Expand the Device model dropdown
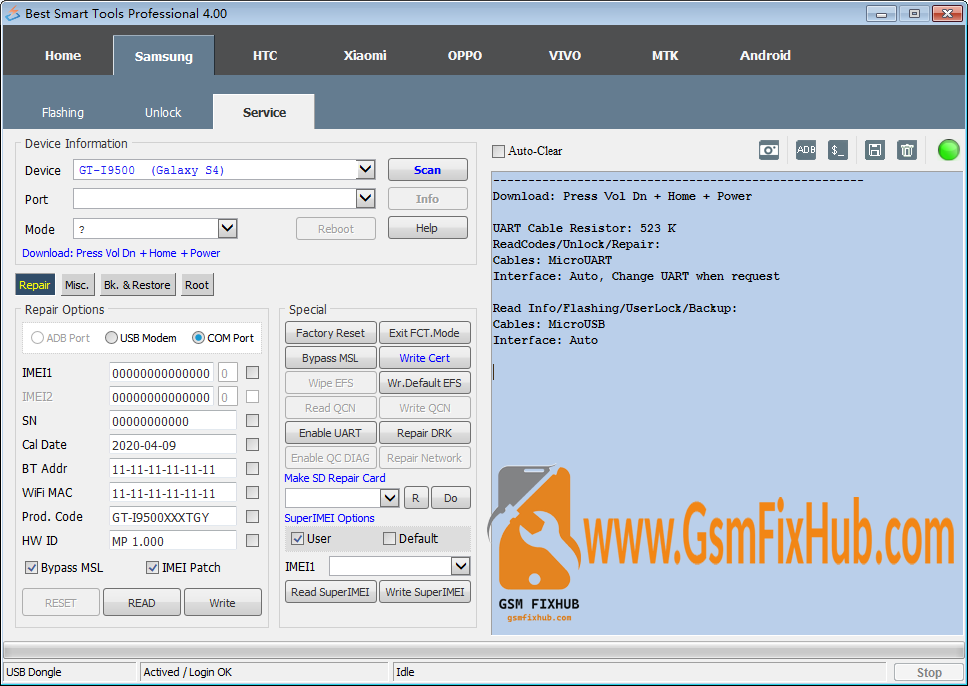The height and width of the screenshot is (686, 968). click(365, 169)
